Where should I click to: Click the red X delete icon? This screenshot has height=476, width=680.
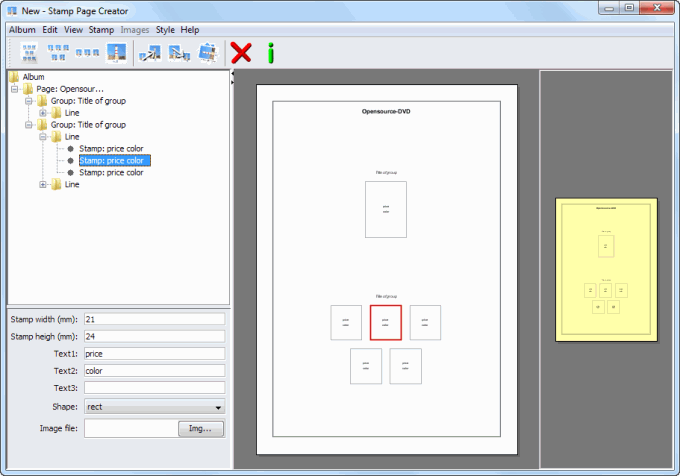tap(241, 52)
